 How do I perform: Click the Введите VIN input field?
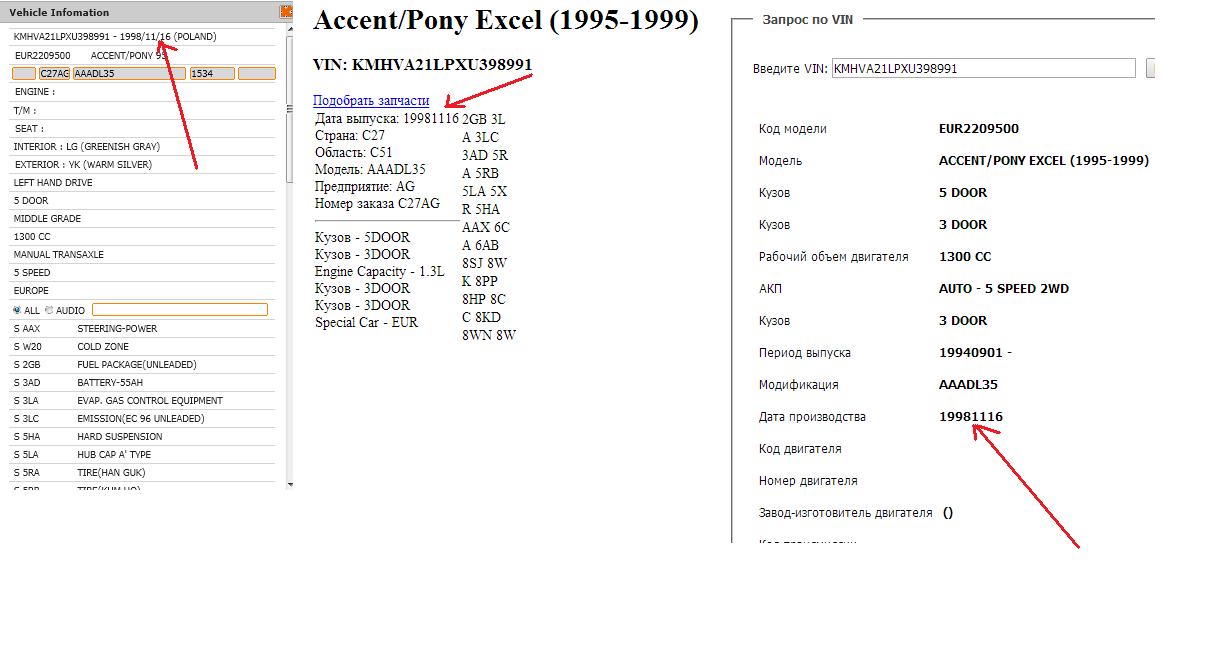coord(984,68)
